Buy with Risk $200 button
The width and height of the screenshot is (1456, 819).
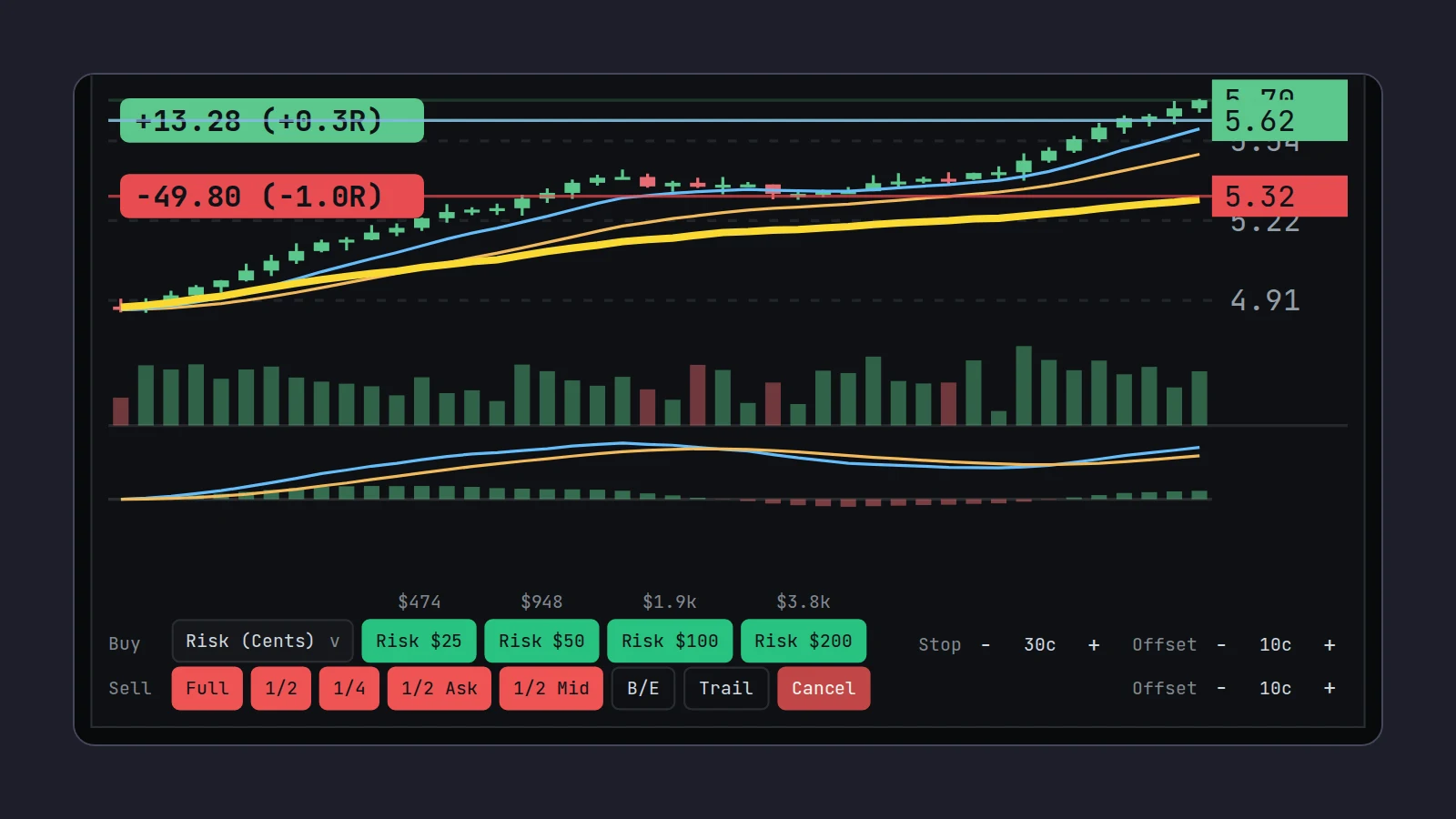804,642
